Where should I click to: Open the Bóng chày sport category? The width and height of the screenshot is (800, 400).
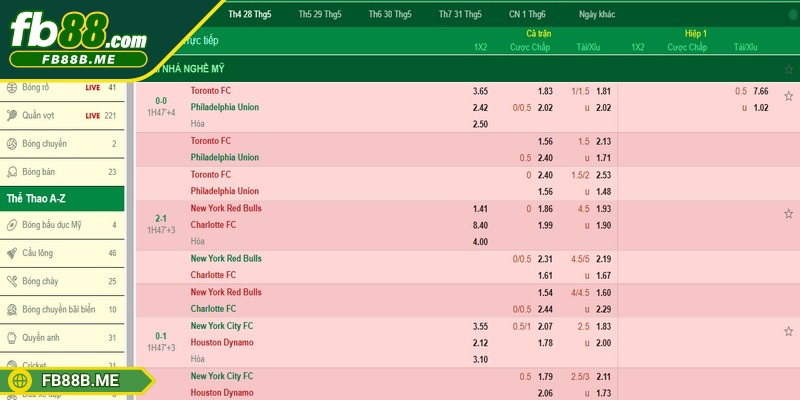[x=62, y=281]
